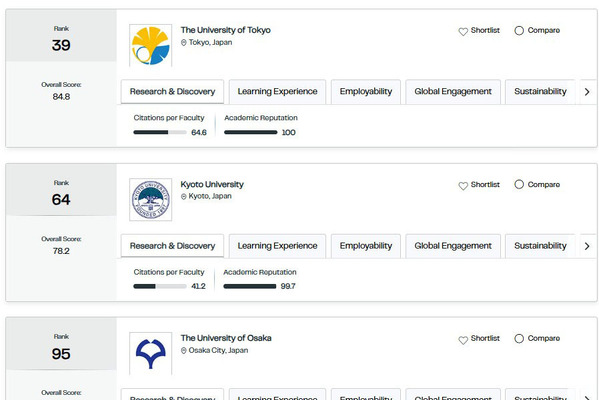Image resolution: width=599 pixels, height=400 pixels.
Task: Open Sustainability tab for University of Tokyo
Action: 540,92
